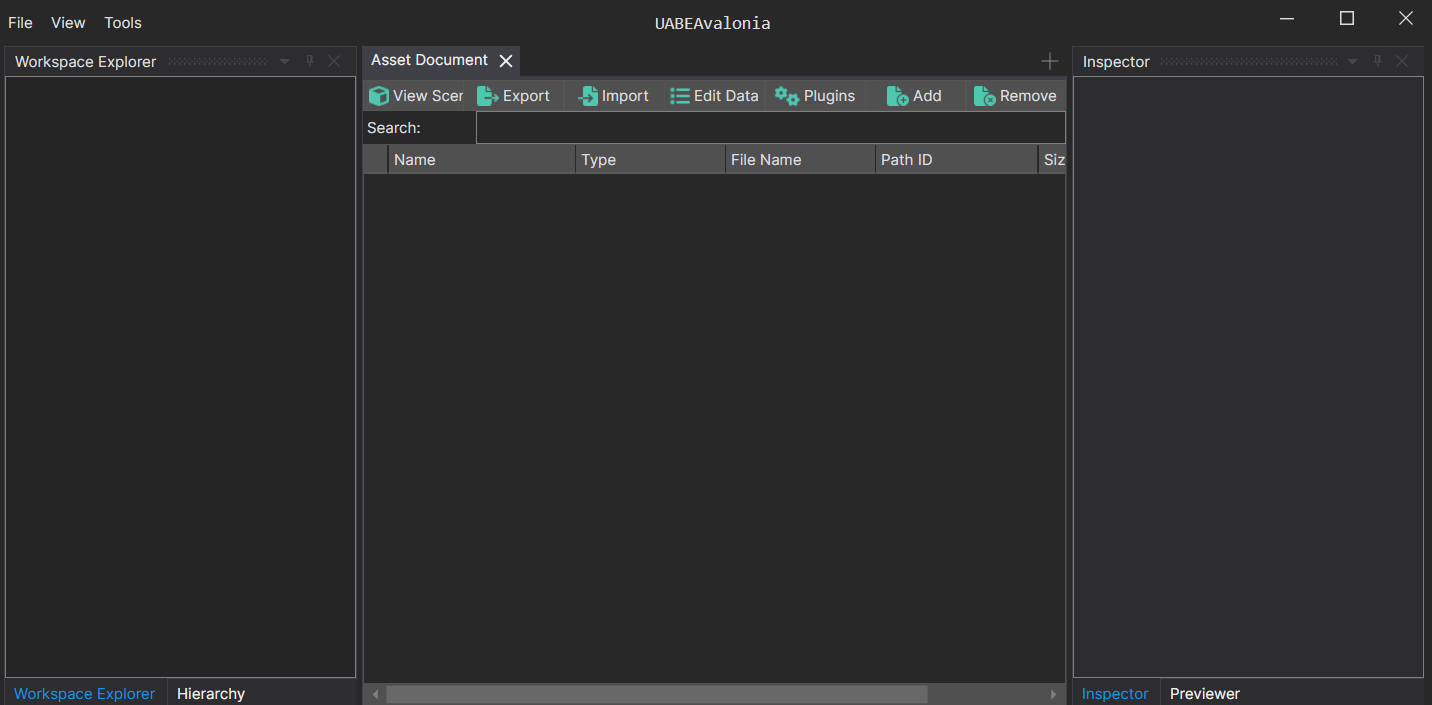
Task: Click the Add asset button
Action: point(914,96)
